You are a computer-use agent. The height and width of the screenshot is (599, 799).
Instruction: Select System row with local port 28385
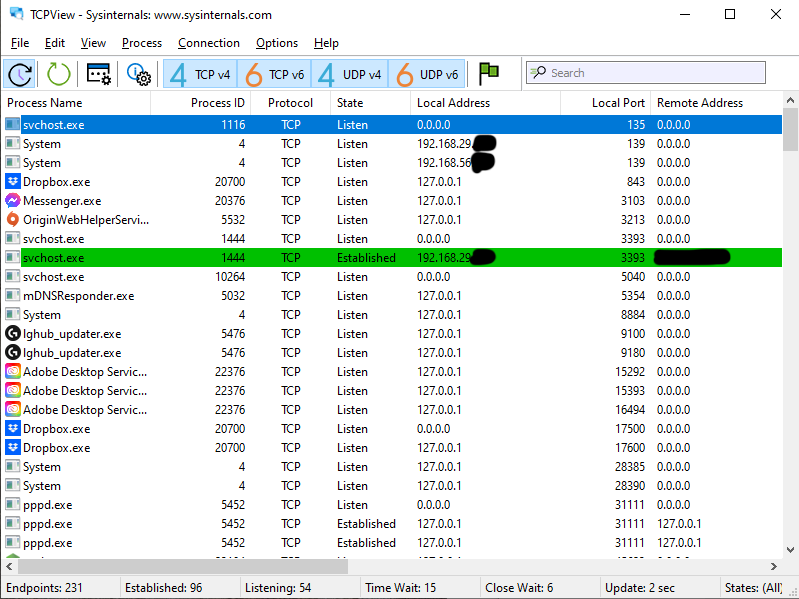click(x=392, y=467)
